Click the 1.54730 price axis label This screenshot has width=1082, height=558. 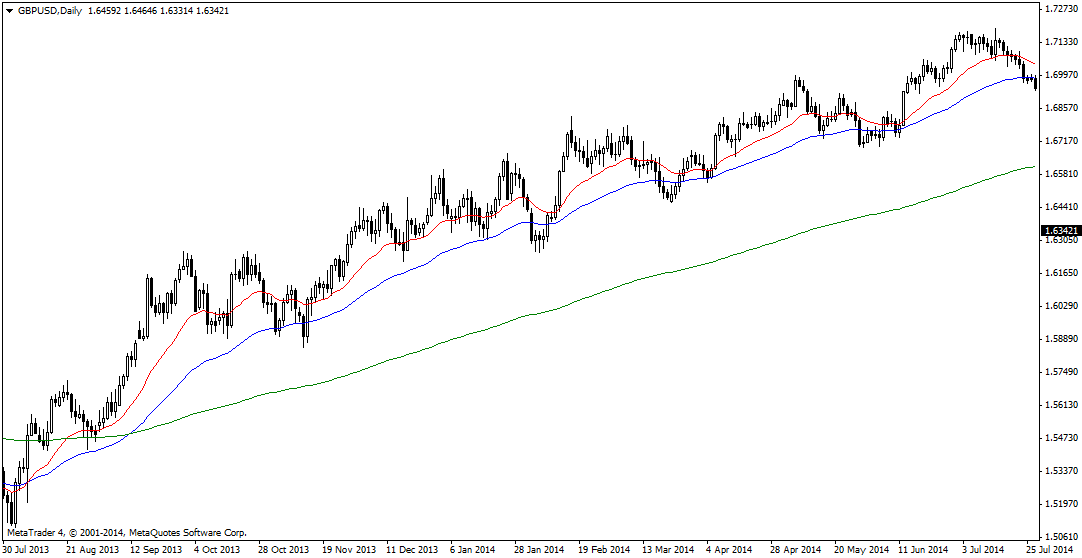click(x=1061, y=438)
